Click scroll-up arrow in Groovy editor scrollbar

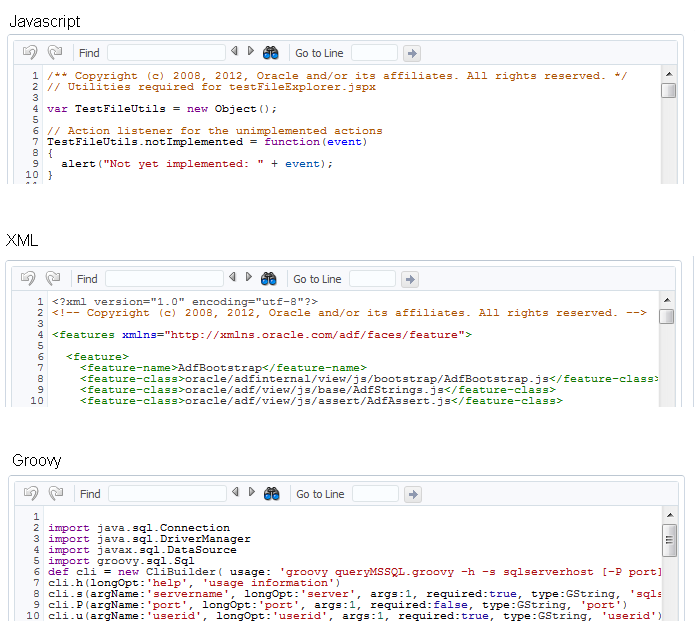[670, 515]
